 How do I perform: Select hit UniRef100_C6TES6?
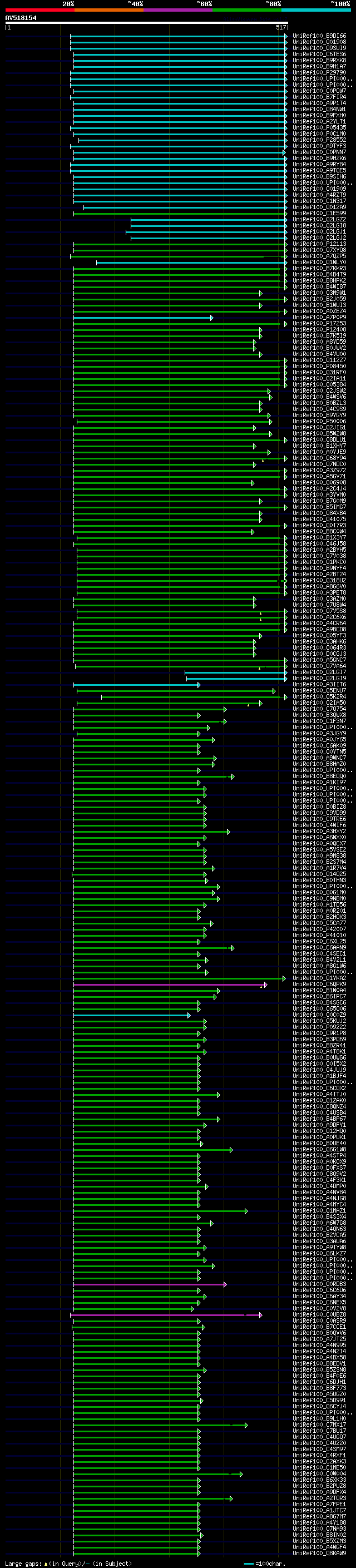319,55
